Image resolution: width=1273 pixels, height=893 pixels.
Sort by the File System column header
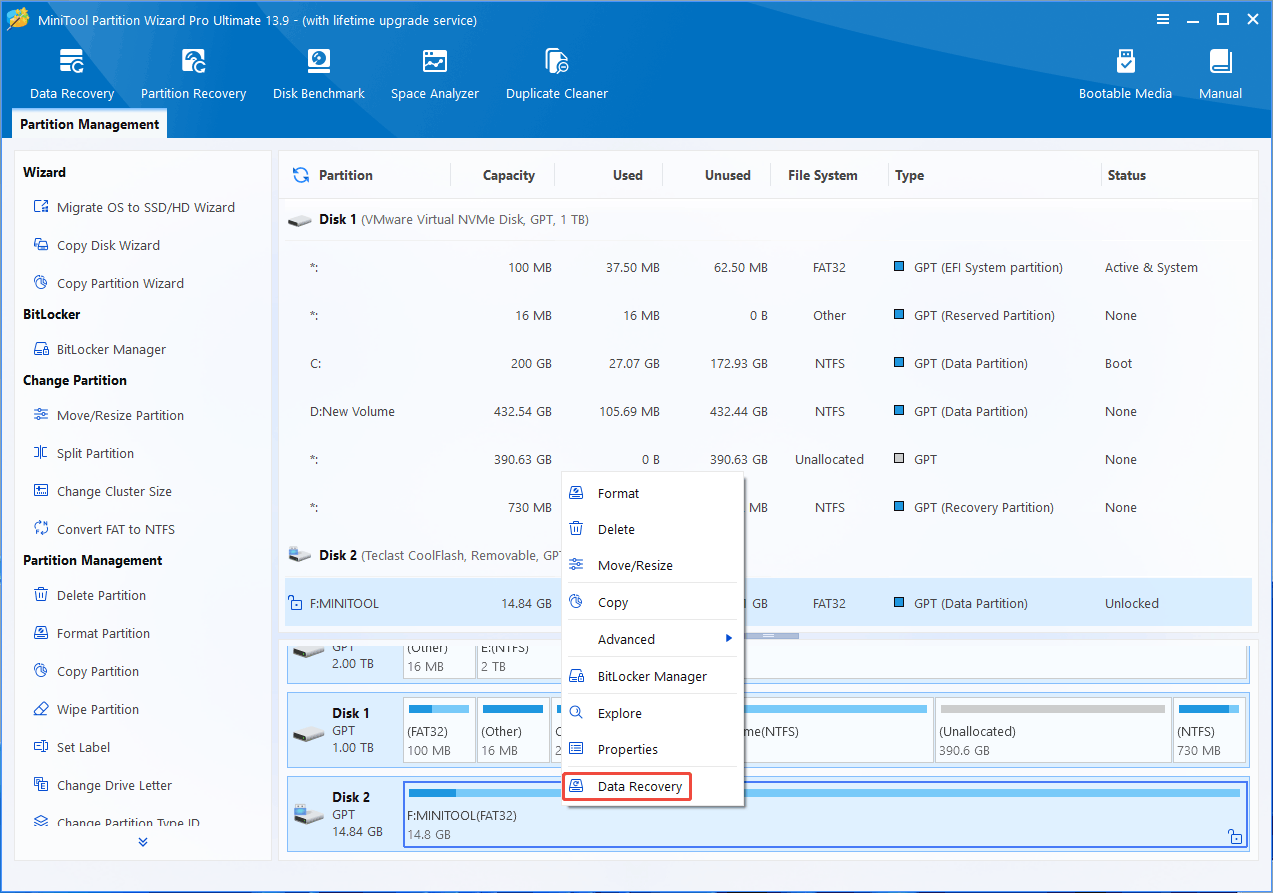822,175
